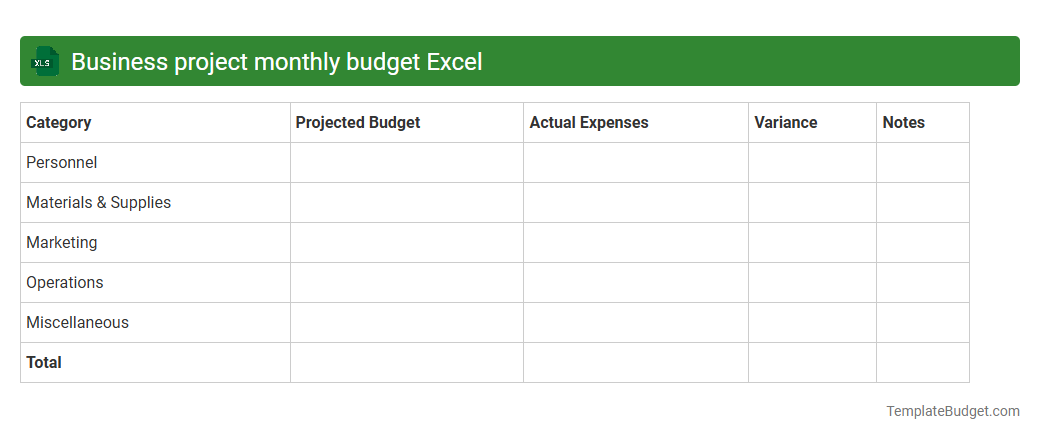The height and width of the screenshot is (440, 1040).
Task: Click the Category column header
Action: [x=155, y=123]
